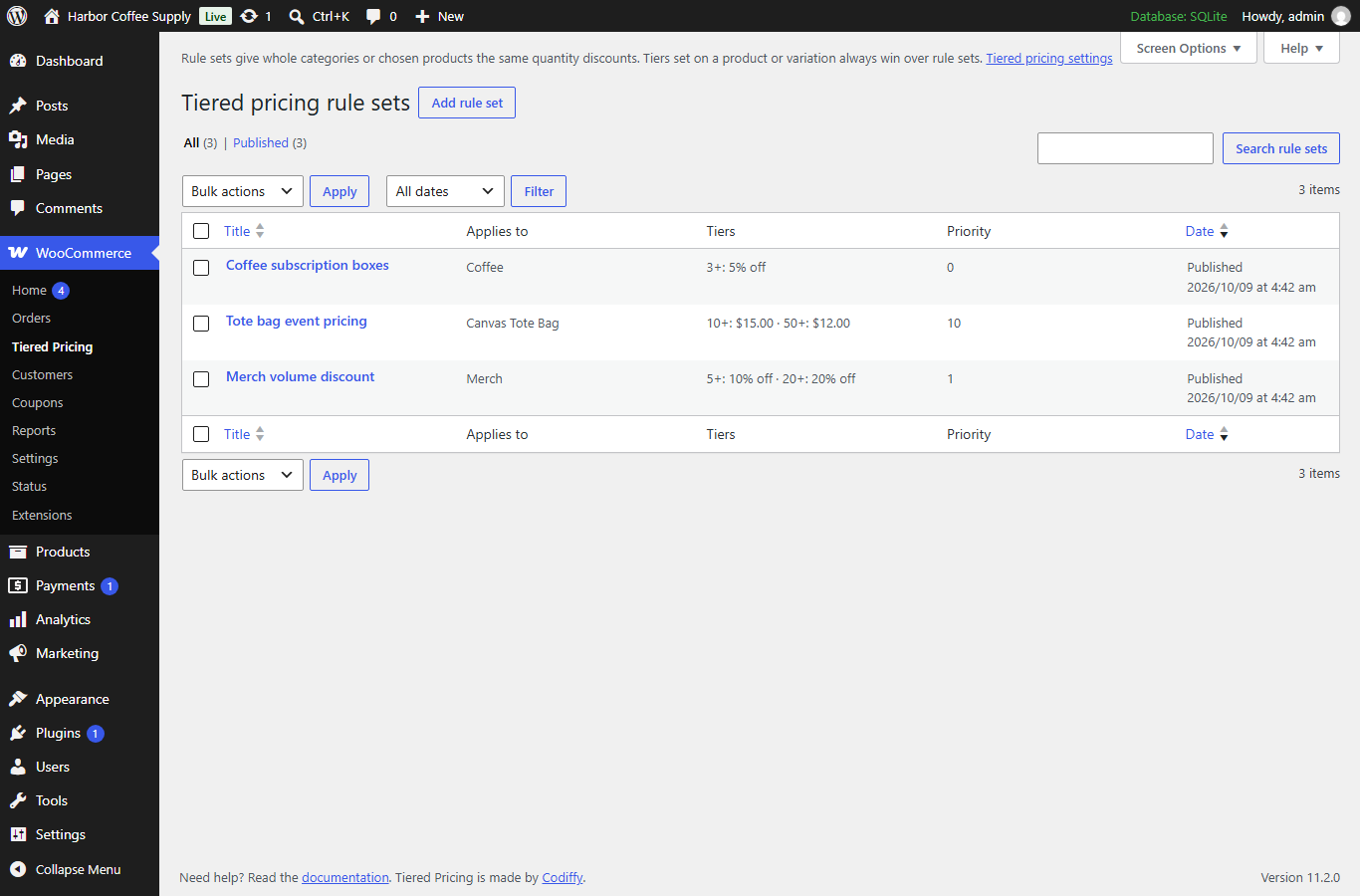Open the bottom Bulk actions dropdown
Image resolution: width=1360 pixels, height=896 pixels.
pos(243,475)
